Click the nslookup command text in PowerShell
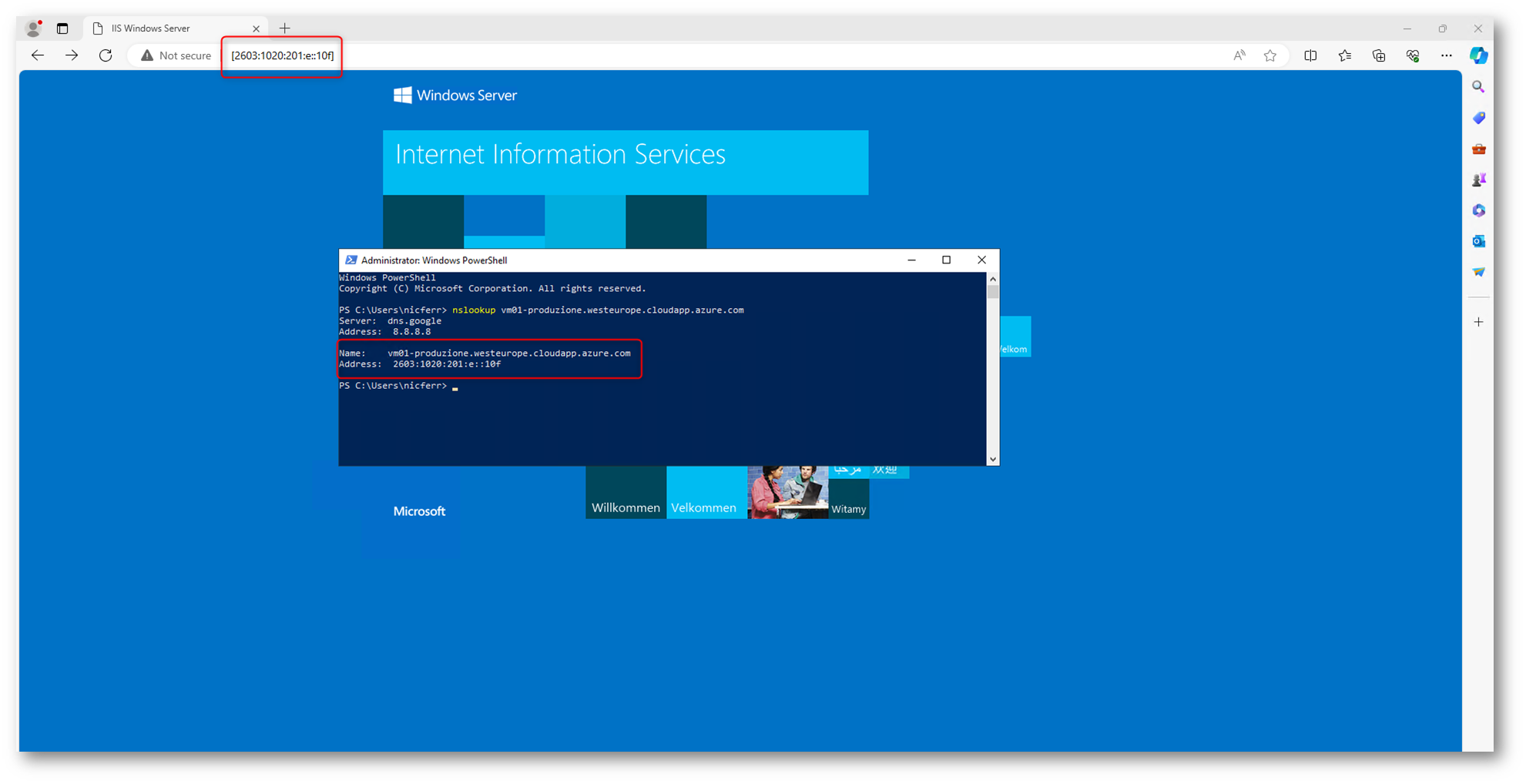Screen dimensions: 1526x784 click(x=598, y=310)
